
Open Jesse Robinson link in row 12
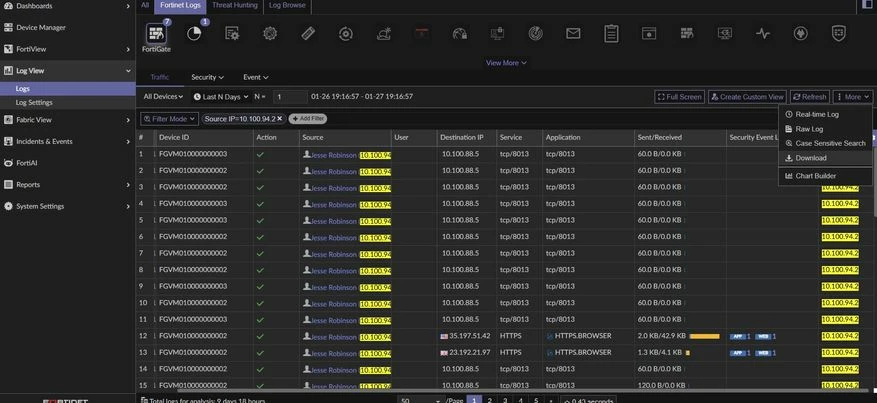(x=333, y=337)
